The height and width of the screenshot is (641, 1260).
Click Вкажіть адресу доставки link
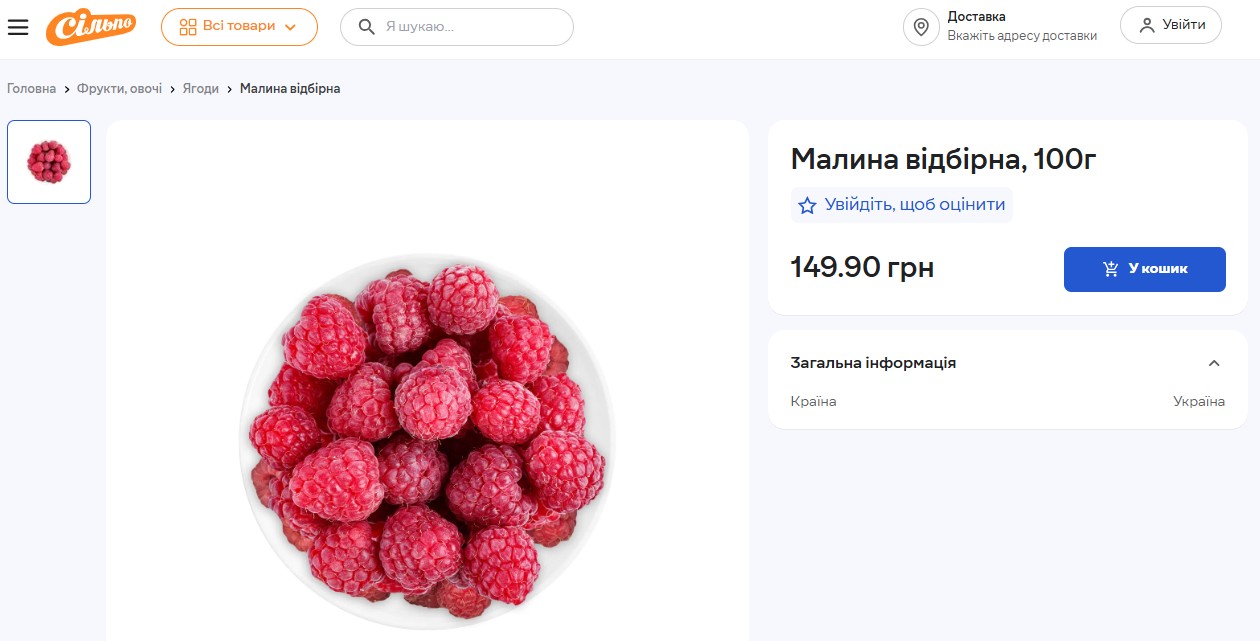point(1022,36)
